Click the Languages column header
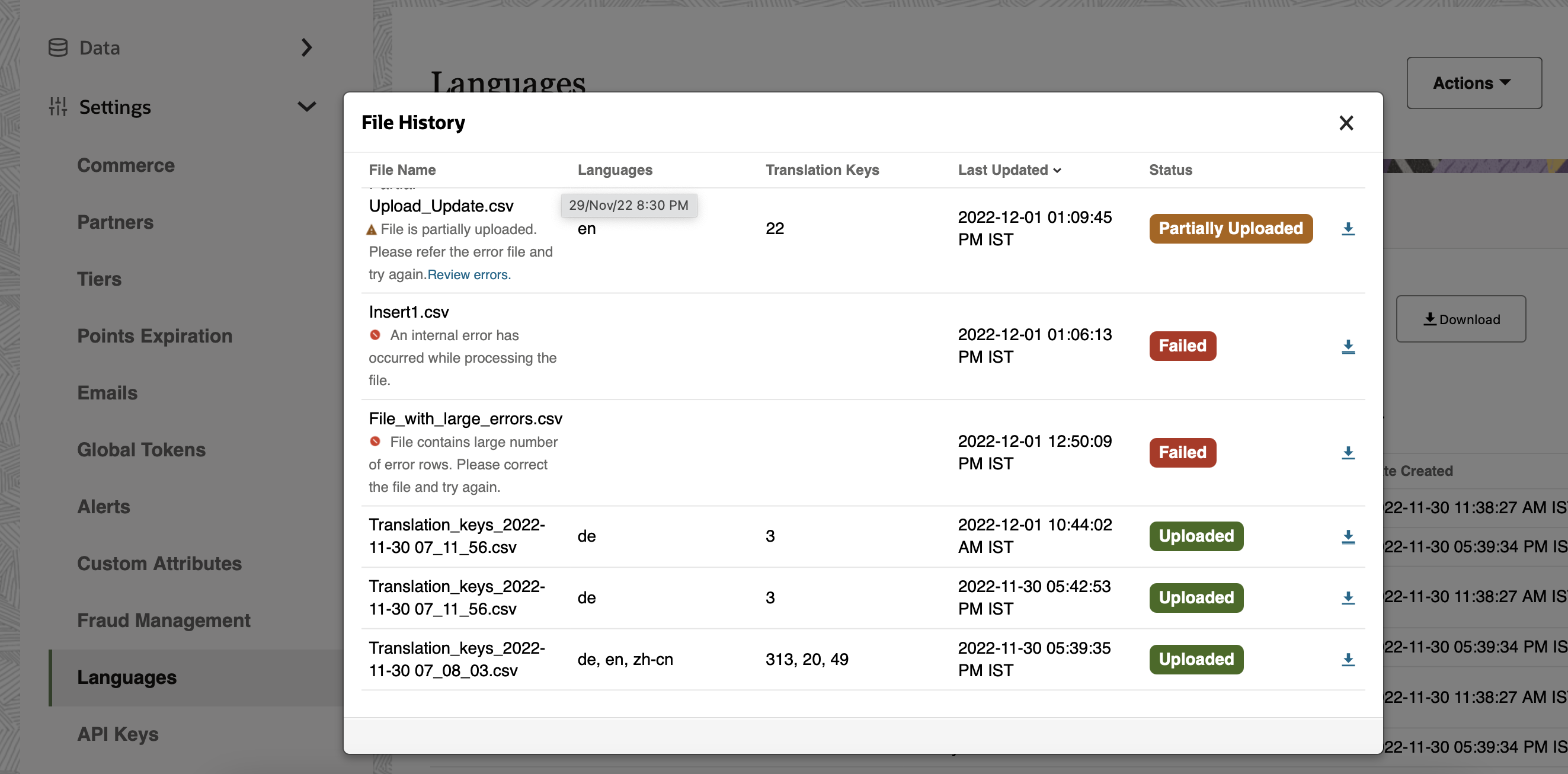This screenshot has height=774, width=1568. point(615,170)
